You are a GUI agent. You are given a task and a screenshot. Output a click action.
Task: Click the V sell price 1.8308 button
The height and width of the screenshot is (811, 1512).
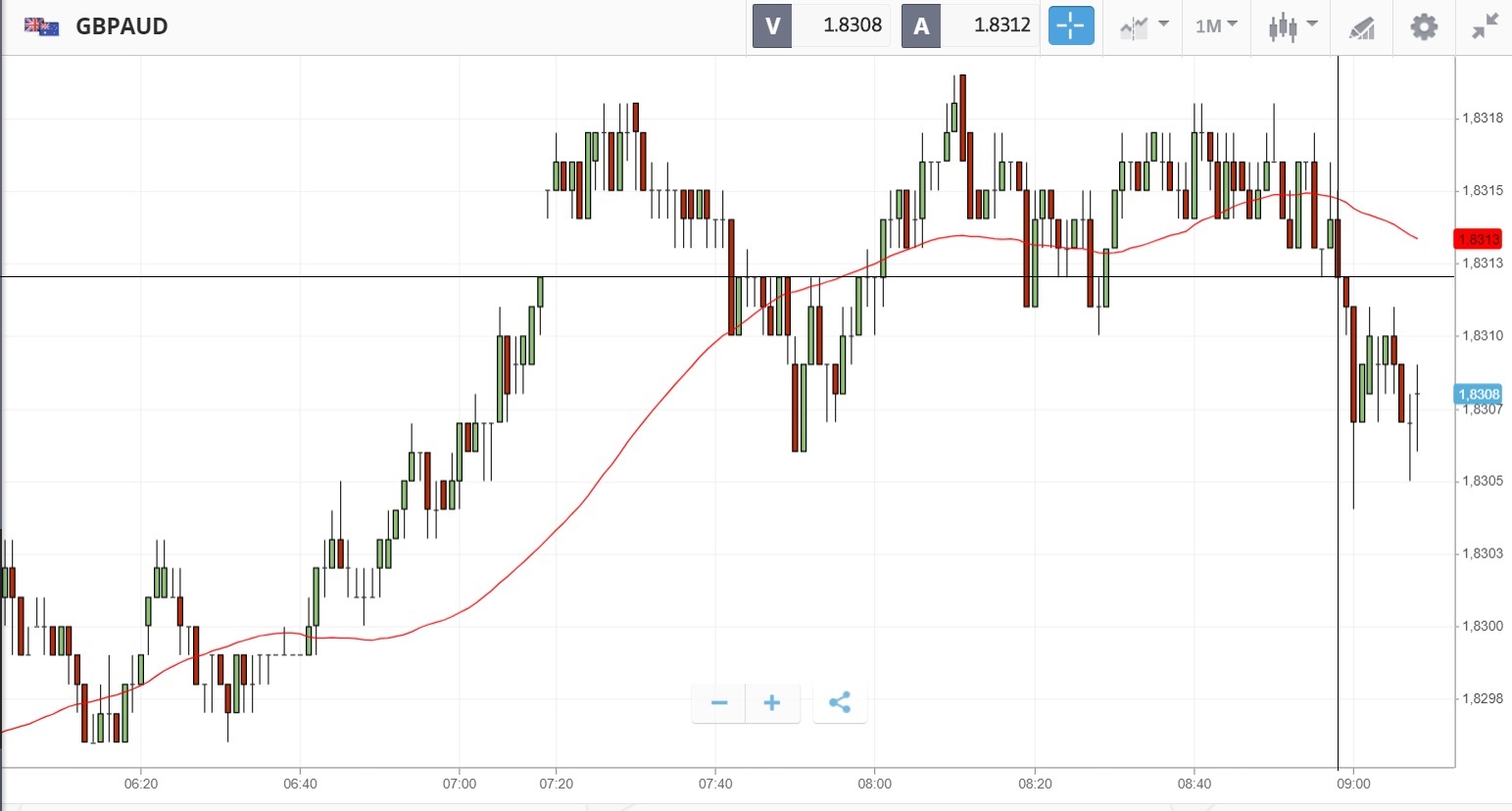pyautogui.click(x=821, y=25)
